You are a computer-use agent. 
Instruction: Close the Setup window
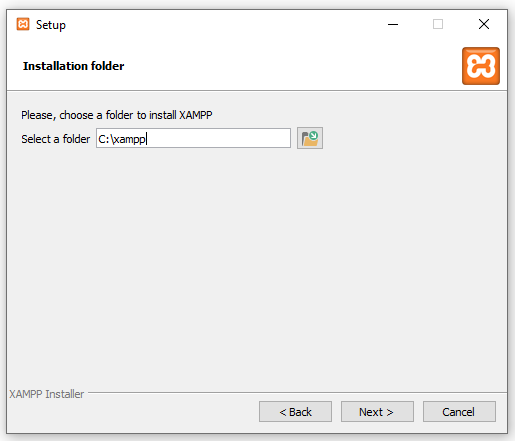point(484,24)
